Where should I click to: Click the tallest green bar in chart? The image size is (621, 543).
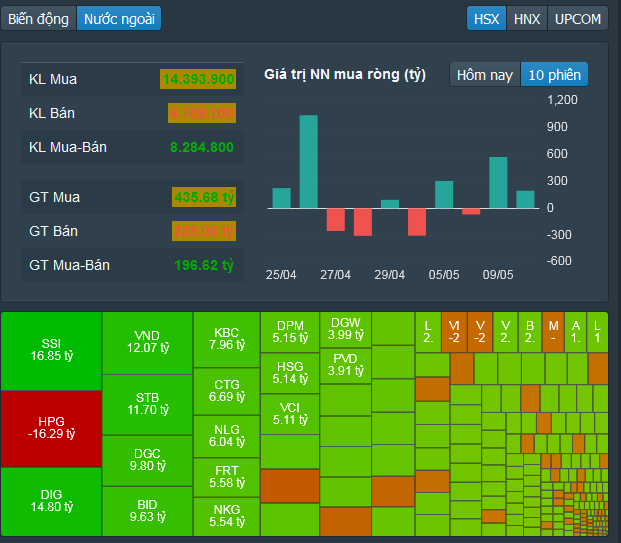tap(309, 162)
